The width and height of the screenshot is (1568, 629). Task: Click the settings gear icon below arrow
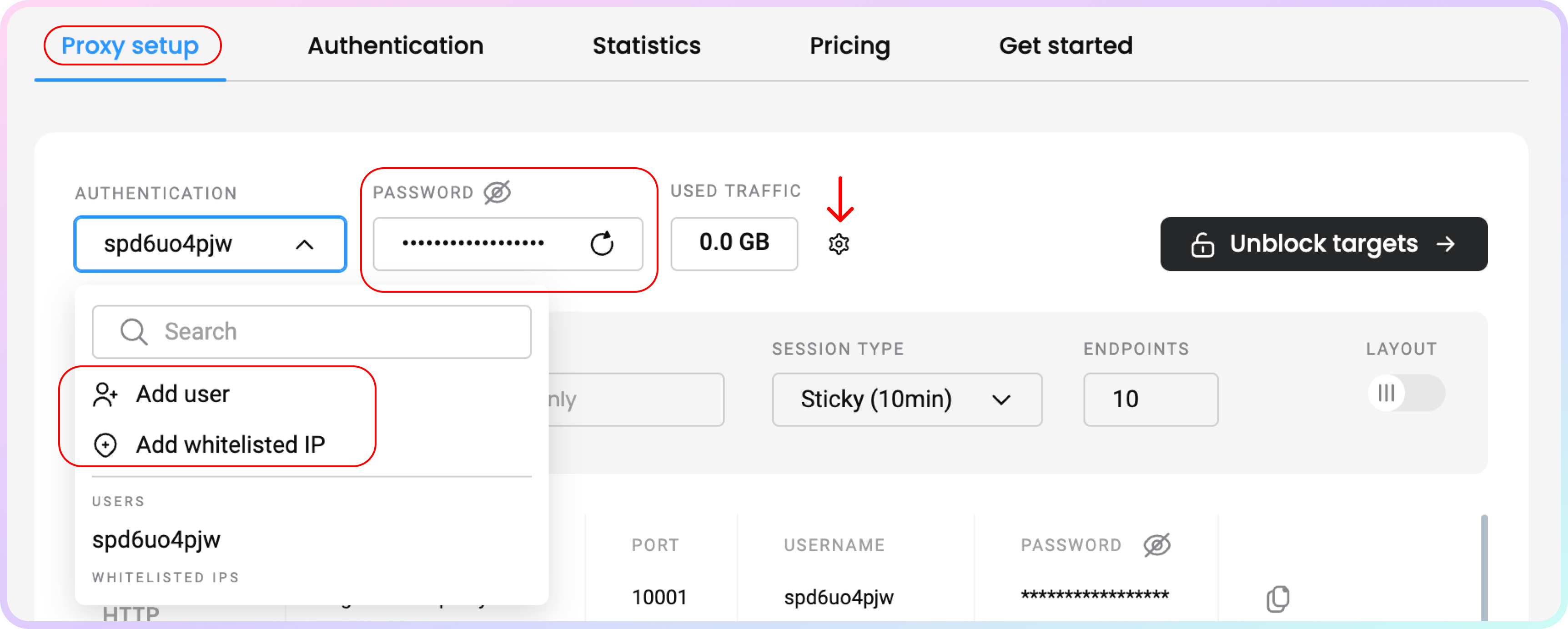[x=839, y=243]
